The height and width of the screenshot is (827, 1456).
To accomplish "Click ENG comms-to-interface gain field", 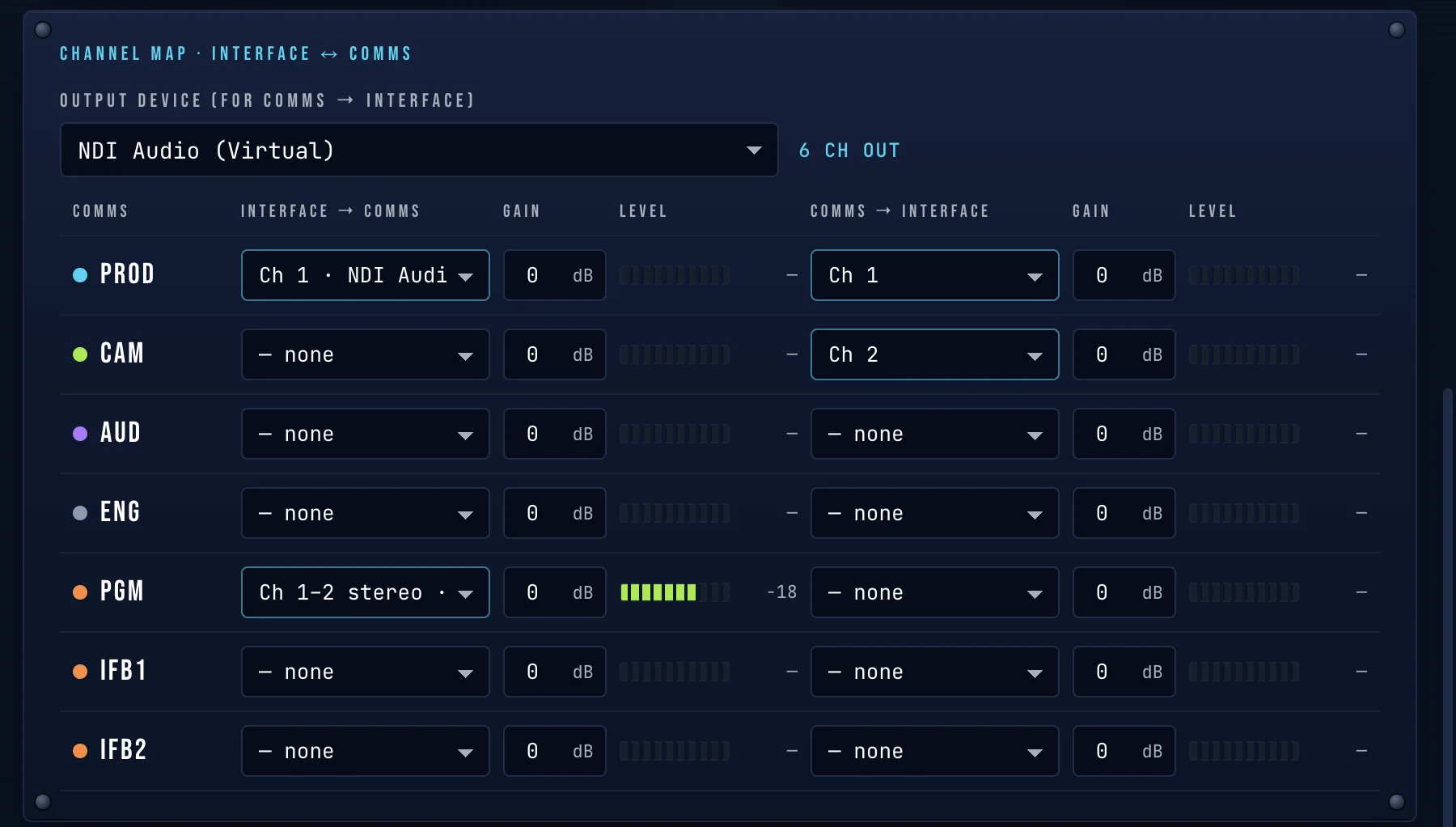I will click(1124, 513).
